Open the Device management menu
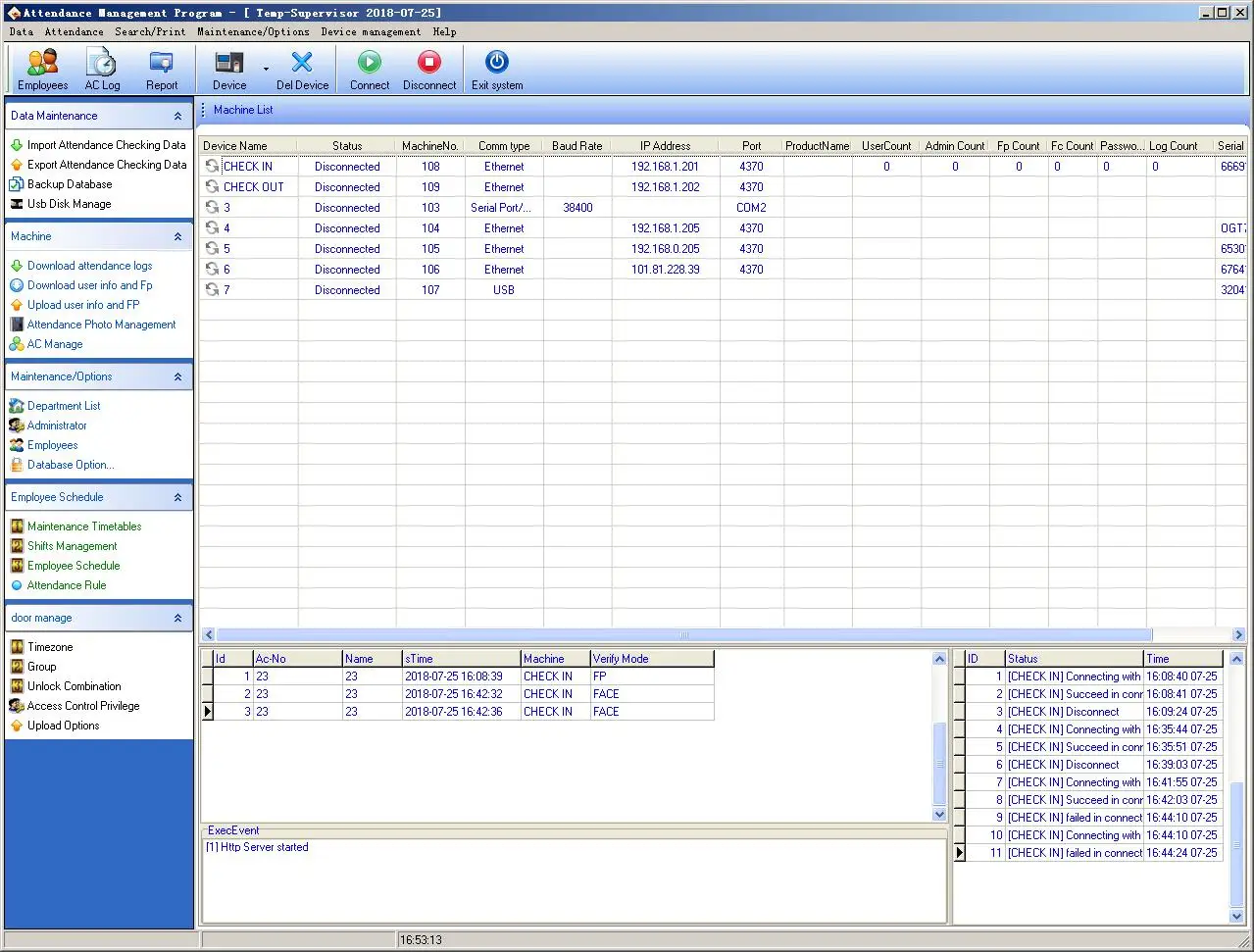 pyautogui.click(x=371, y=31)
